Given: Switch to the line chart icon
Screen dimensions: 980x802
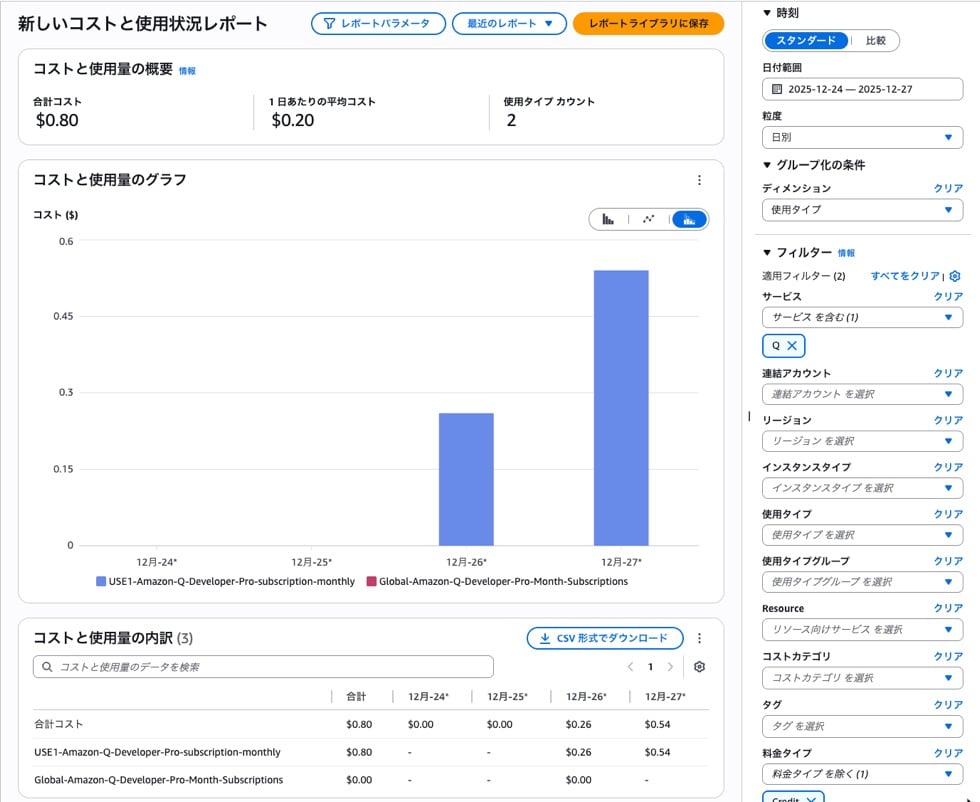Looking at the screenshot, I should 646,219.
